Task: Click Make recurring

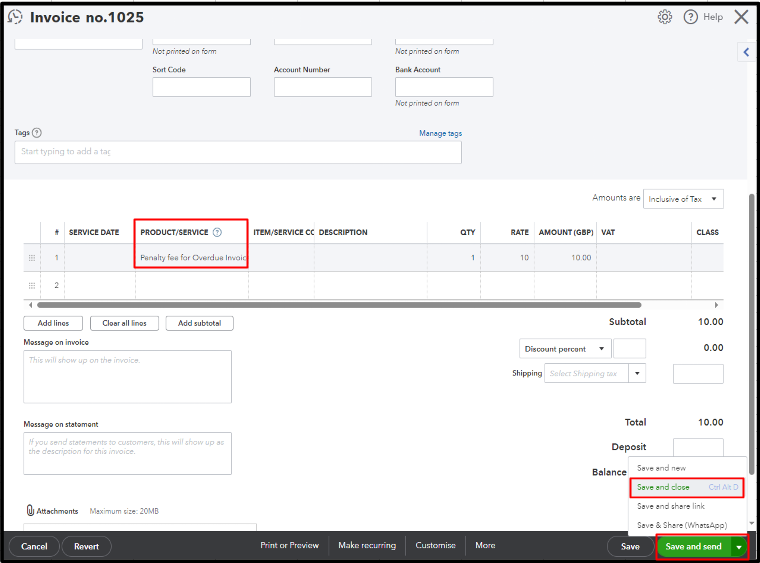Action: point(367,546)
